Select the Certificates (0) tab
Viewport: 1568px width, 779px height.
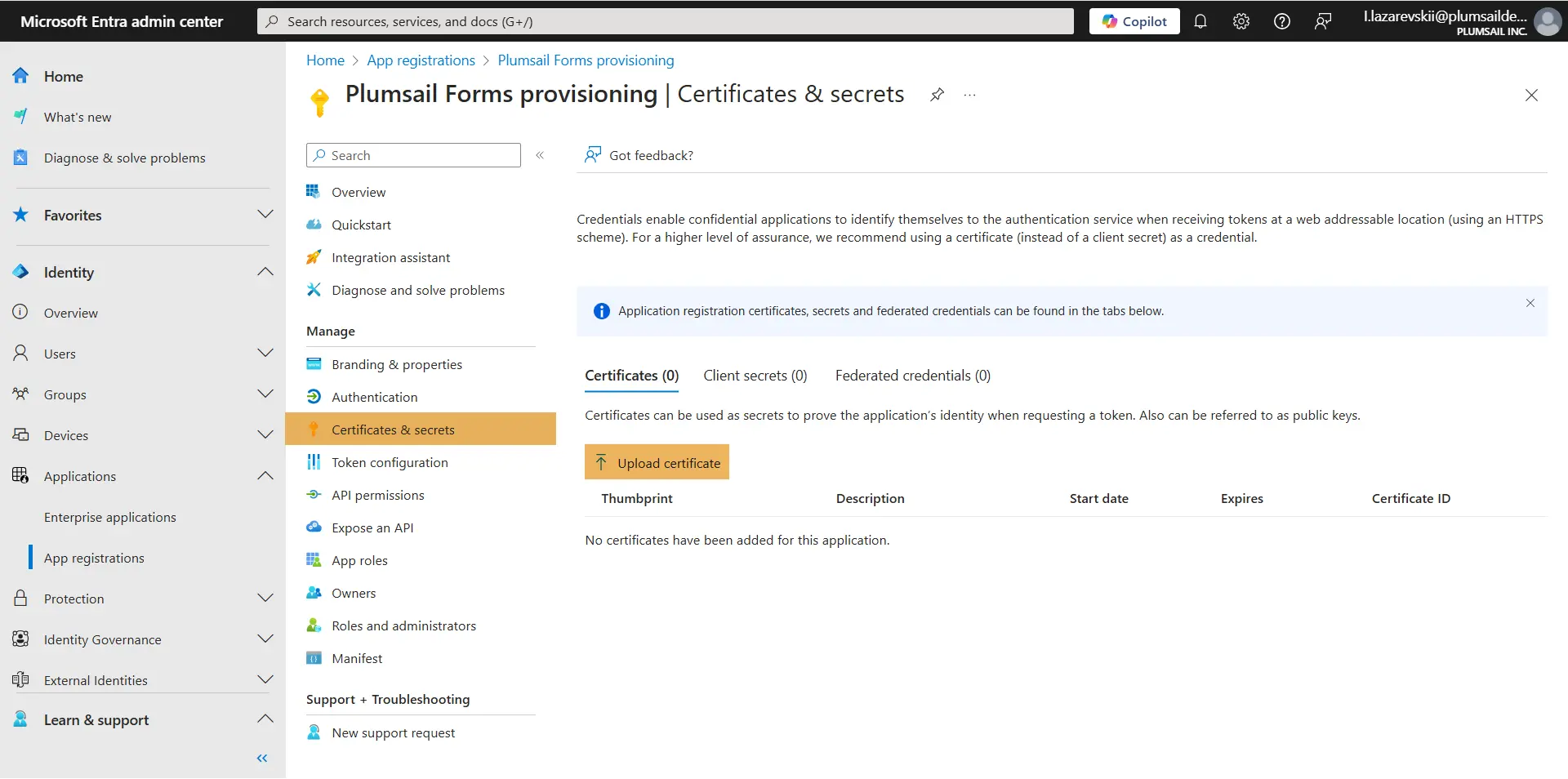(x=631, y=376)
